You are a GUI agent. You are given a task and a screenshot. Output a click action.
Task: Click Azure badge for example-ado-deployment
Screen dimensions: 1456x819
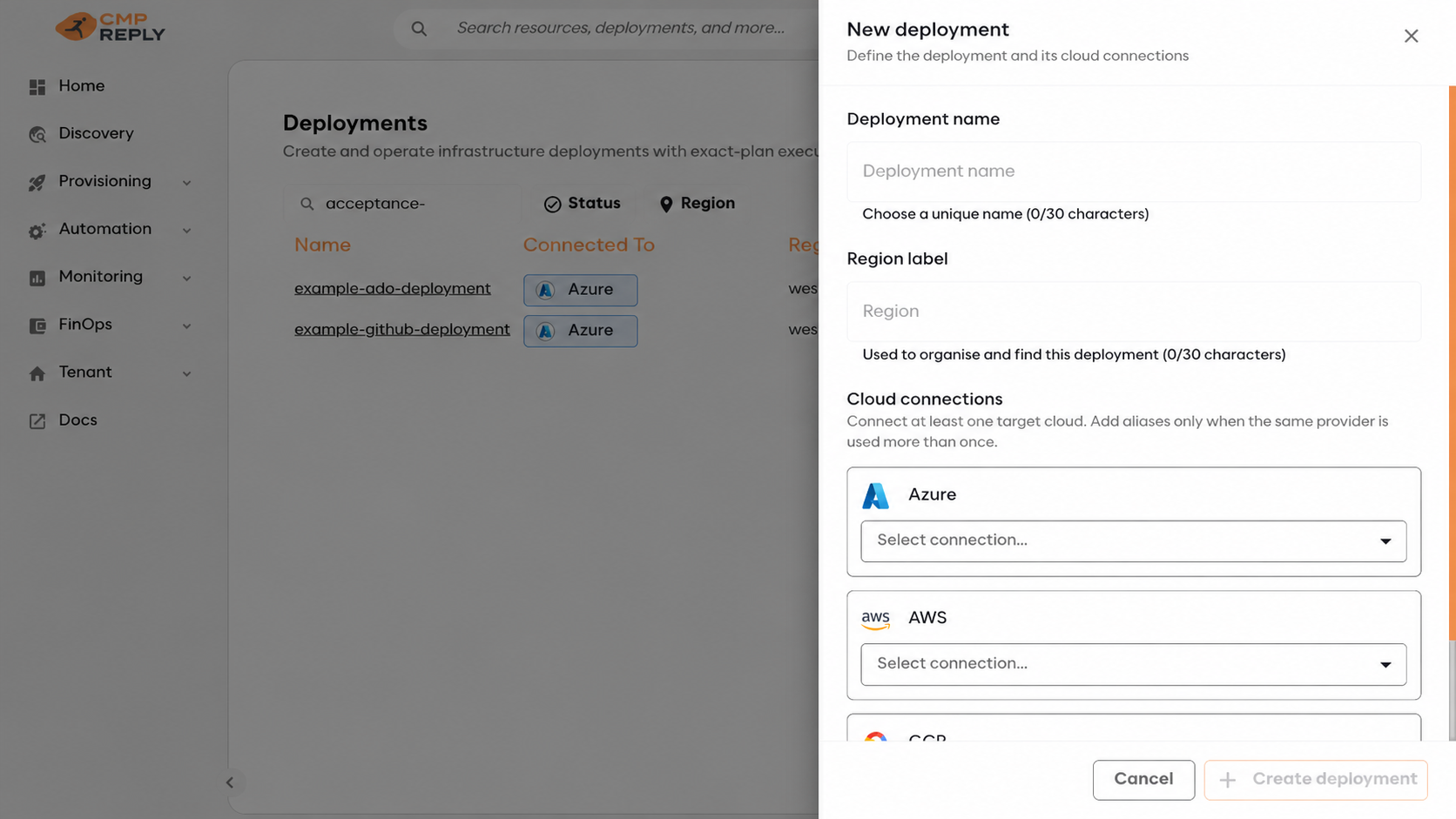[580, 290]
